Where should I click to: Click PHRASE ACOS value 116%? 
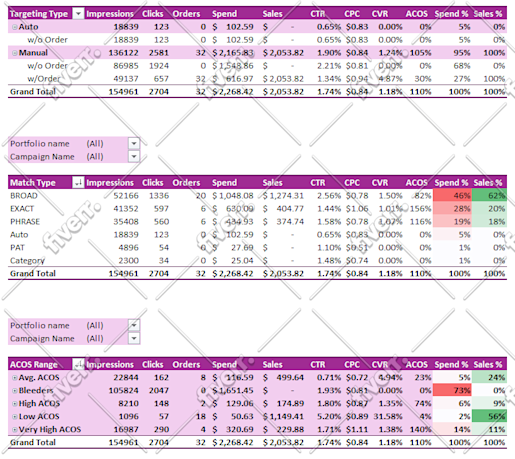[421, 222]
